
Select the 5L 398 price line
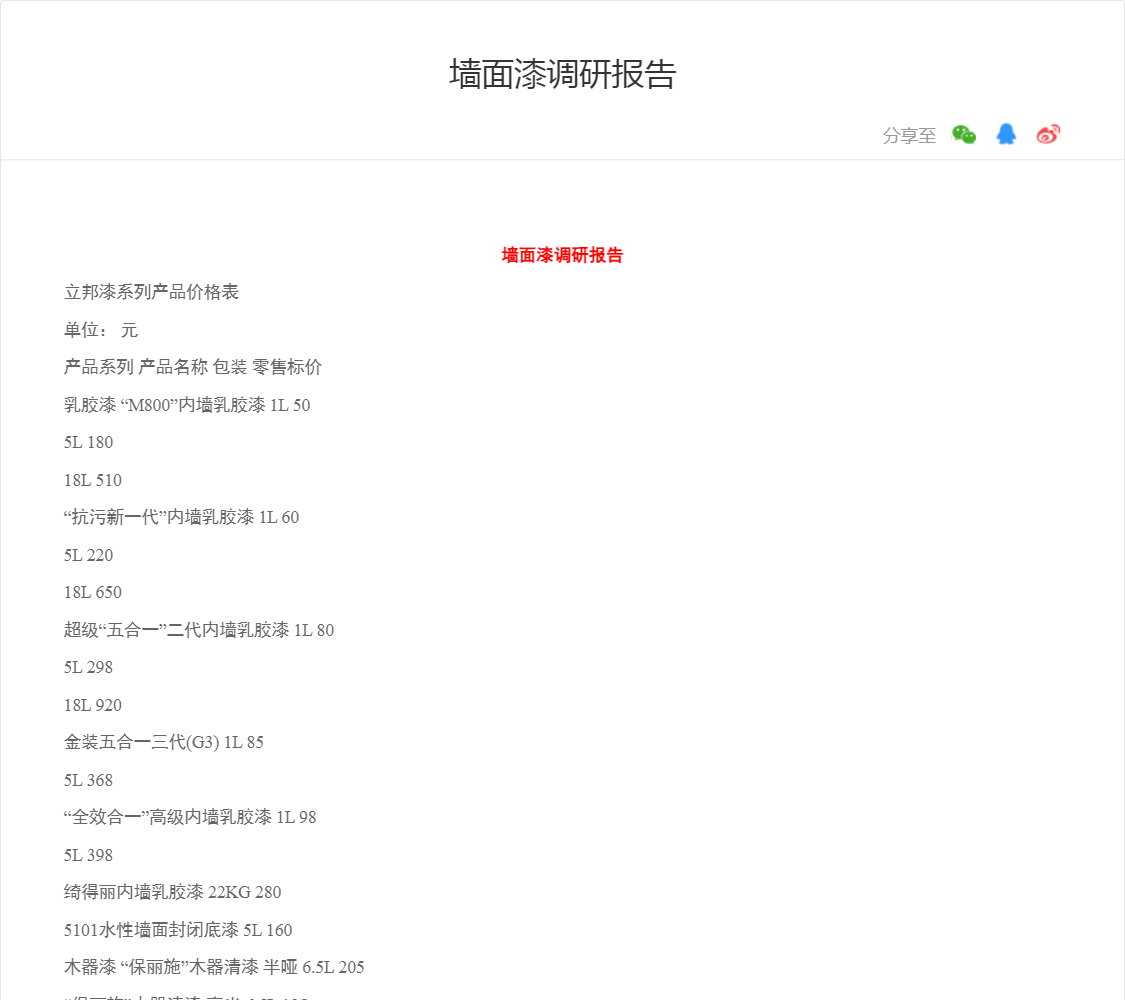click(88, 854)
